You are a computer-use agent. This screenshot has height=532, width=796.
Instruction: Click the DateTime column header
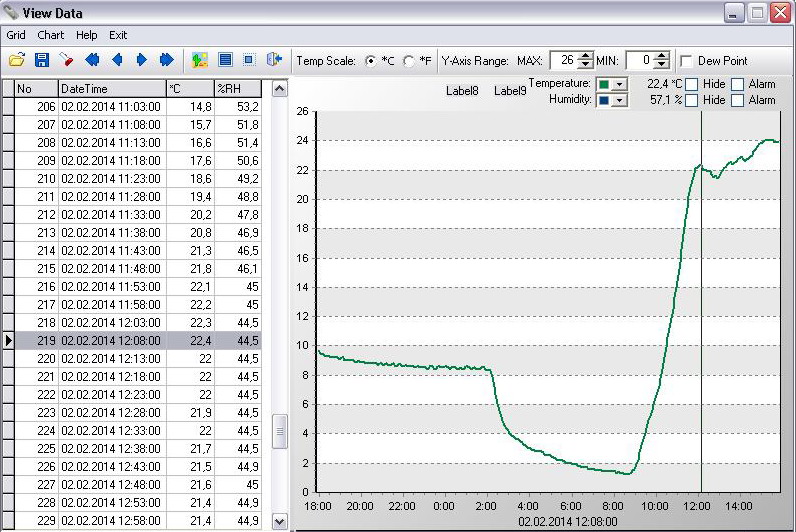[x=110, y=89]
